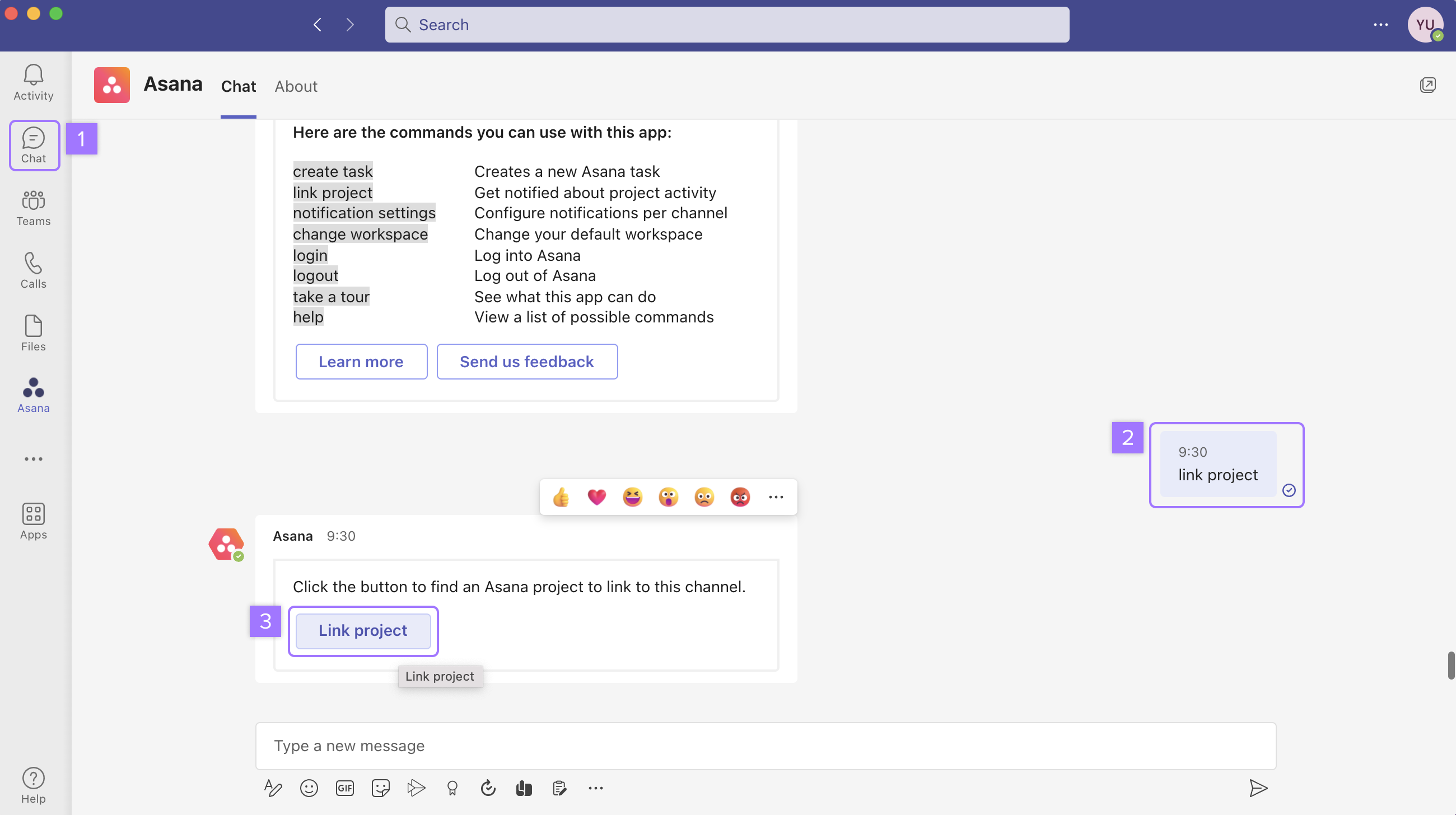1456x815 pixels.
Task: Navigate back with the left arrow
Action: tap(318, 25)
